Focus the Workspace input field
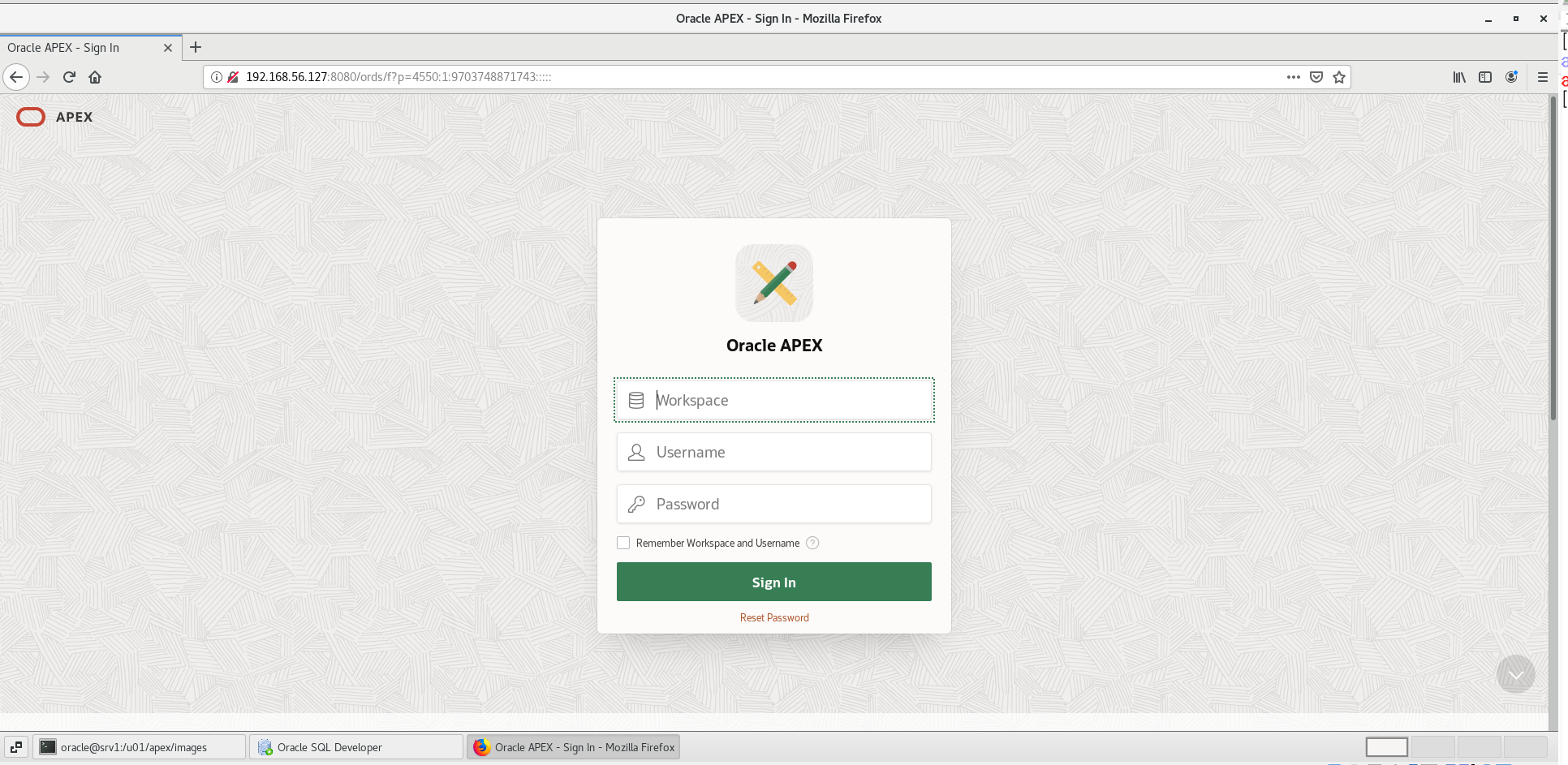1568x765 pixels. [774, 400]
